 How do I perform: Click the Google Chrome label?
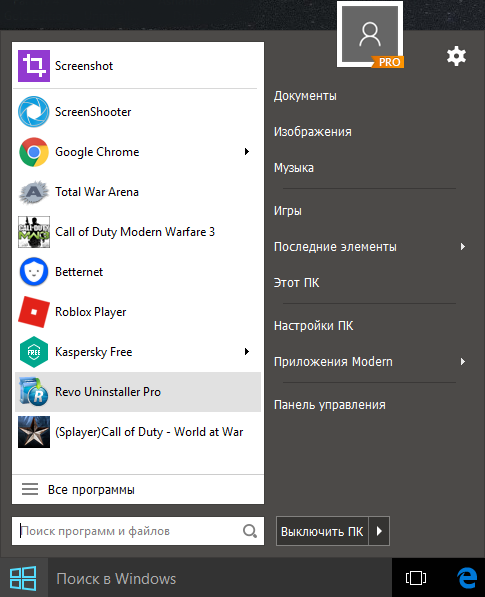(x=97, y=152)
